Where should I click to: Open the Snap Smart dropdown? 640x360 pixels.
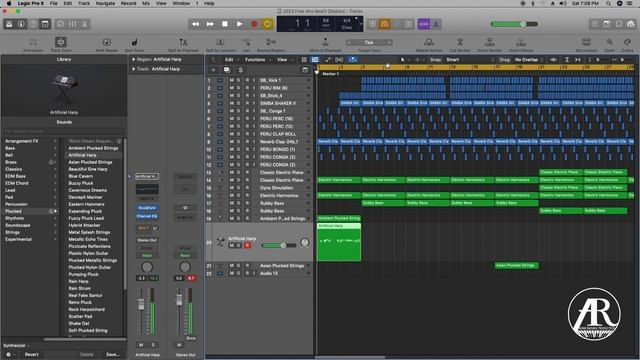point(470,60)
